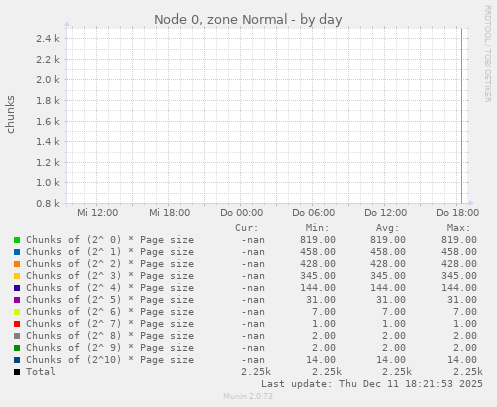Click the 'chunks' y-axis label
Viewport: 497px width, 407px height.
pyautogui.click(x=10, y=115)
